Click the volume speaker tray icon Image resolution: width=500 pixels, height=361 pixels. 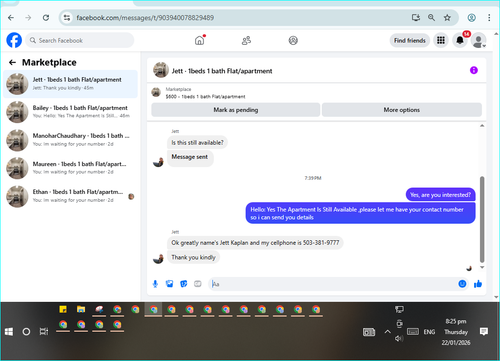pos(399,339)
